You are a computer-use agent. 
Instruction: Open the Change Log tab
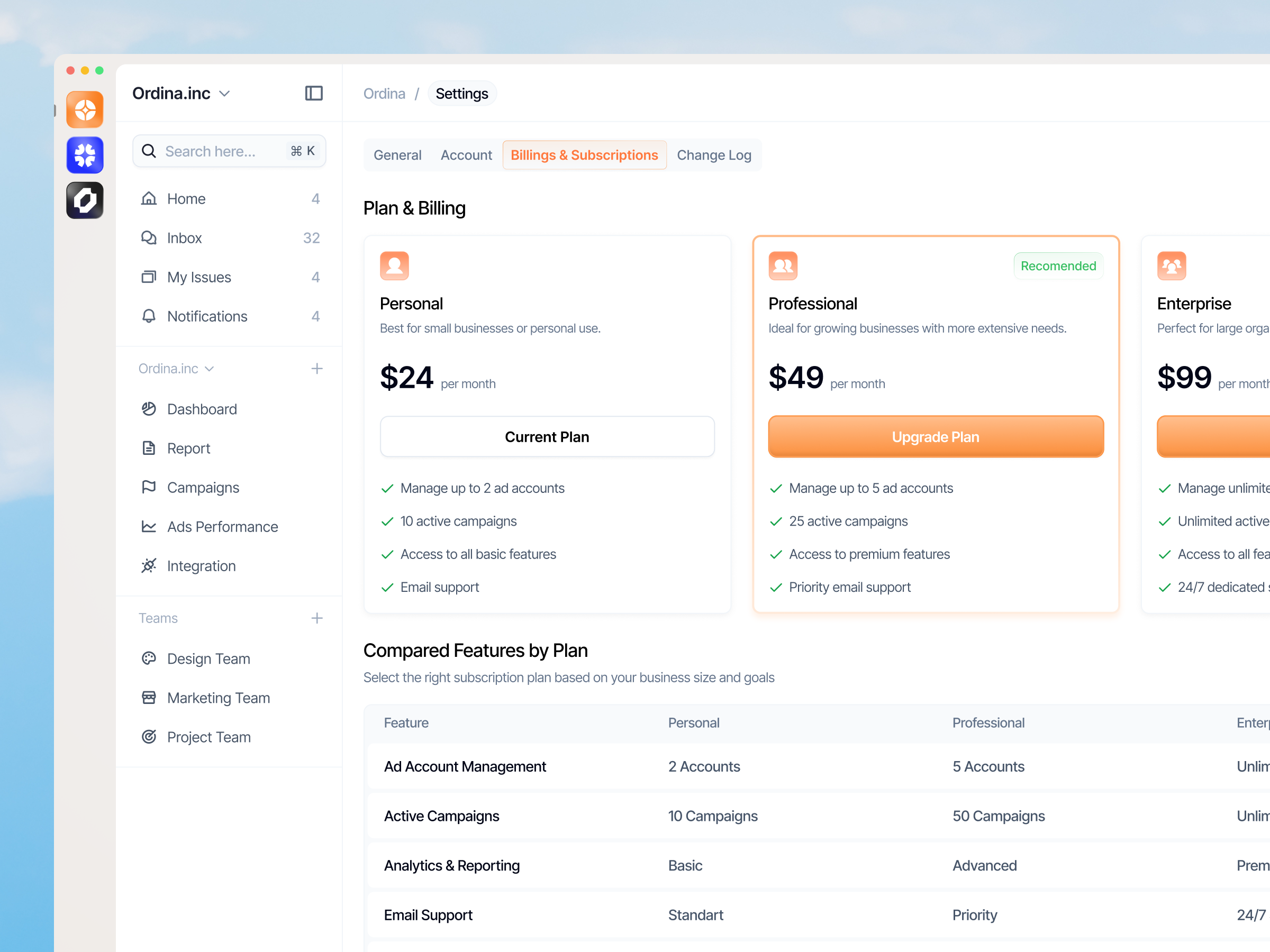(x=714, y=154)
